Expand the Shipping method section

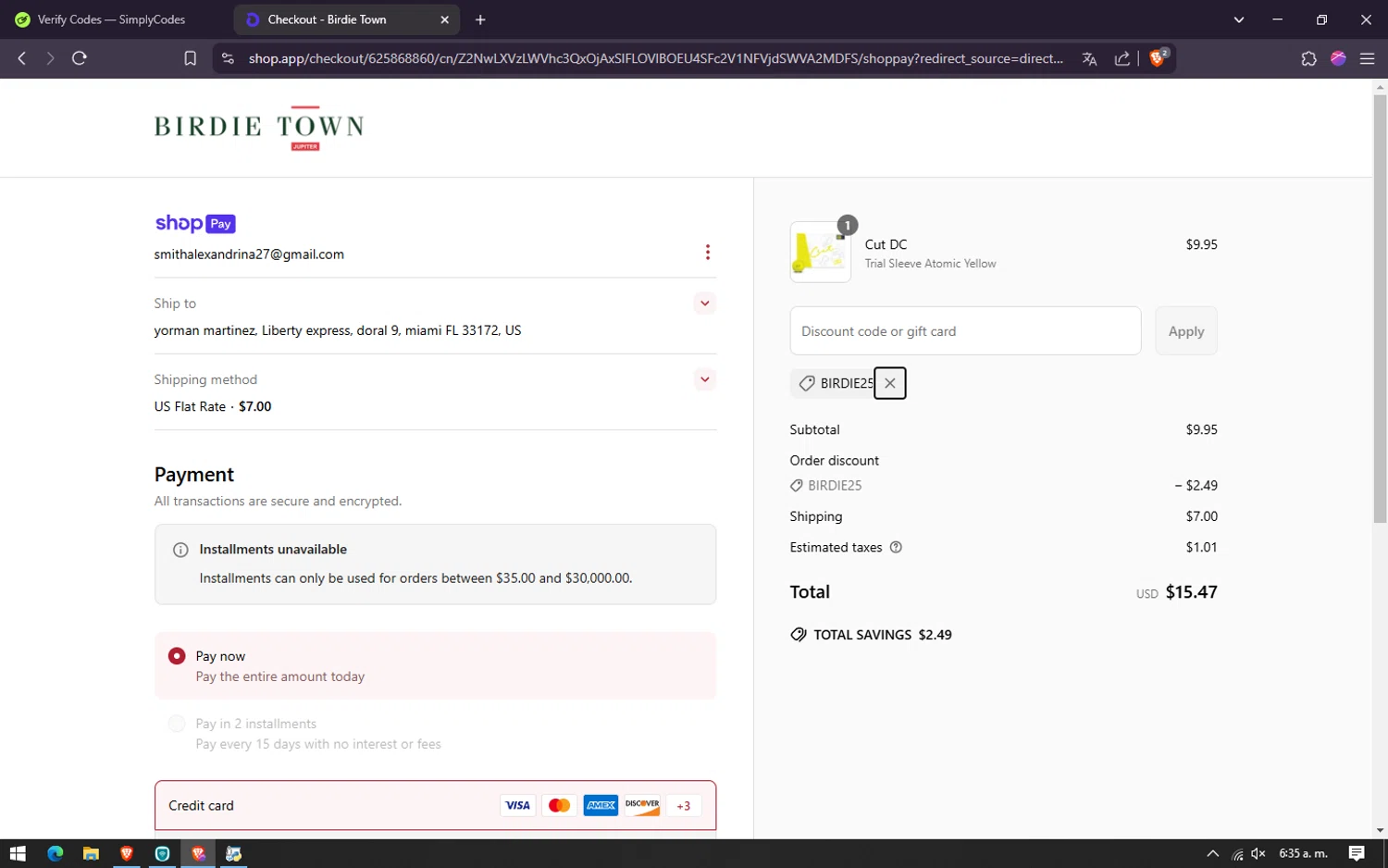tap(705, 379)
